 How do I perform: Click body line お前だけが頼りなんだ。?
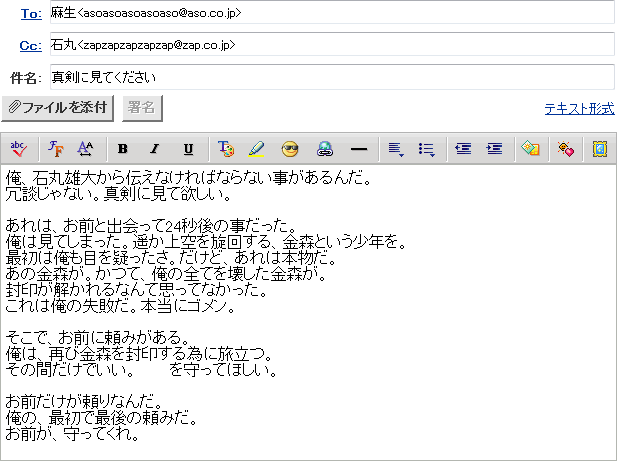click(x=84, y=402)
